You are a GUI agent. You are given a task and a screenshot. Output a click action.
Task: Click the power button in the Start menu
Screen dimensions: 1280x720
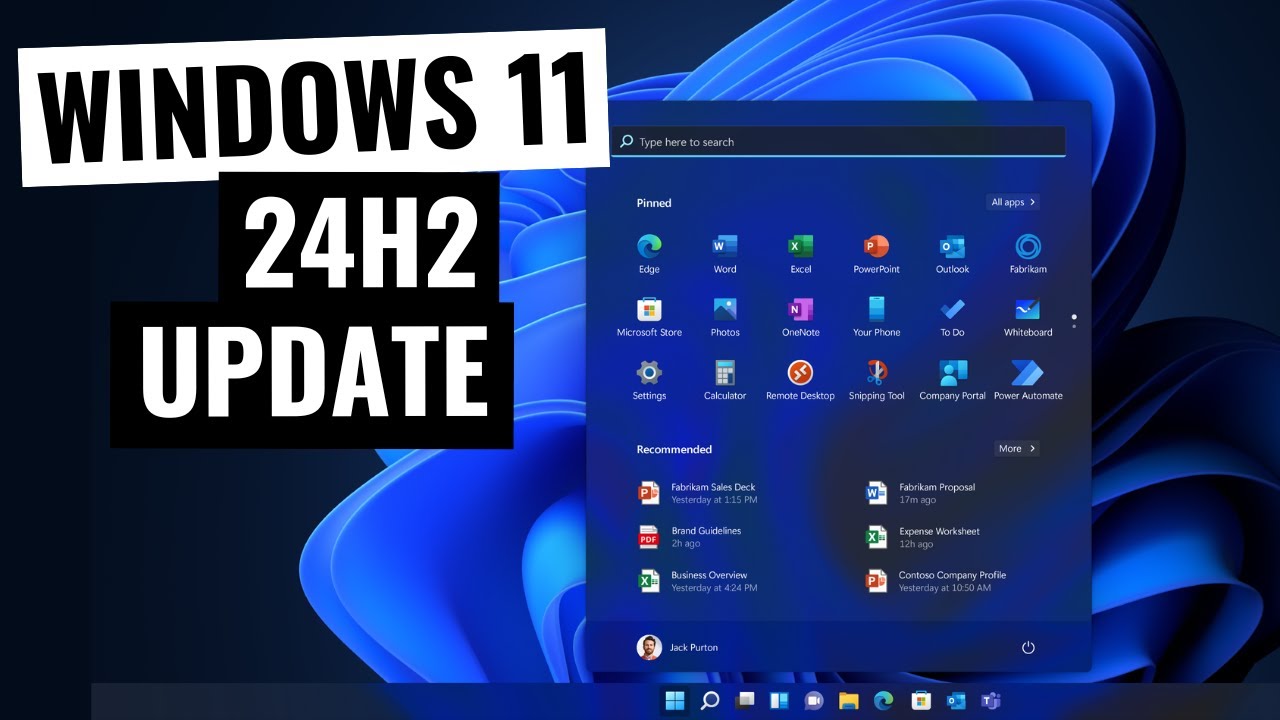[1028, 648]
